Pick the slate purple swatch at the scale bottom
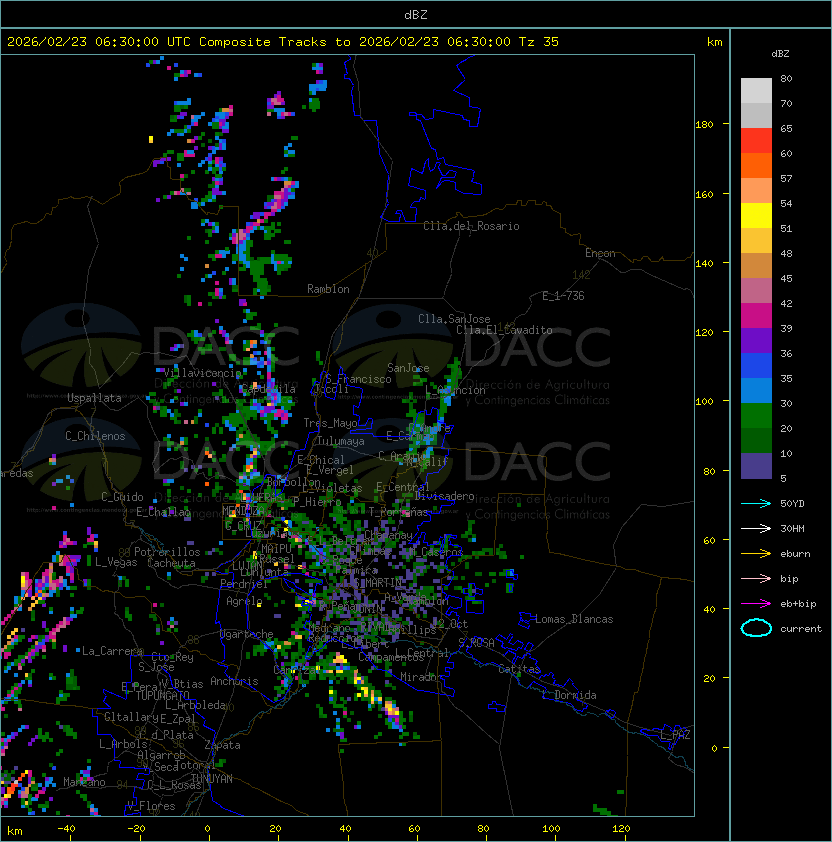The height and width of the screenshot is (842, 832). point(756,466)
